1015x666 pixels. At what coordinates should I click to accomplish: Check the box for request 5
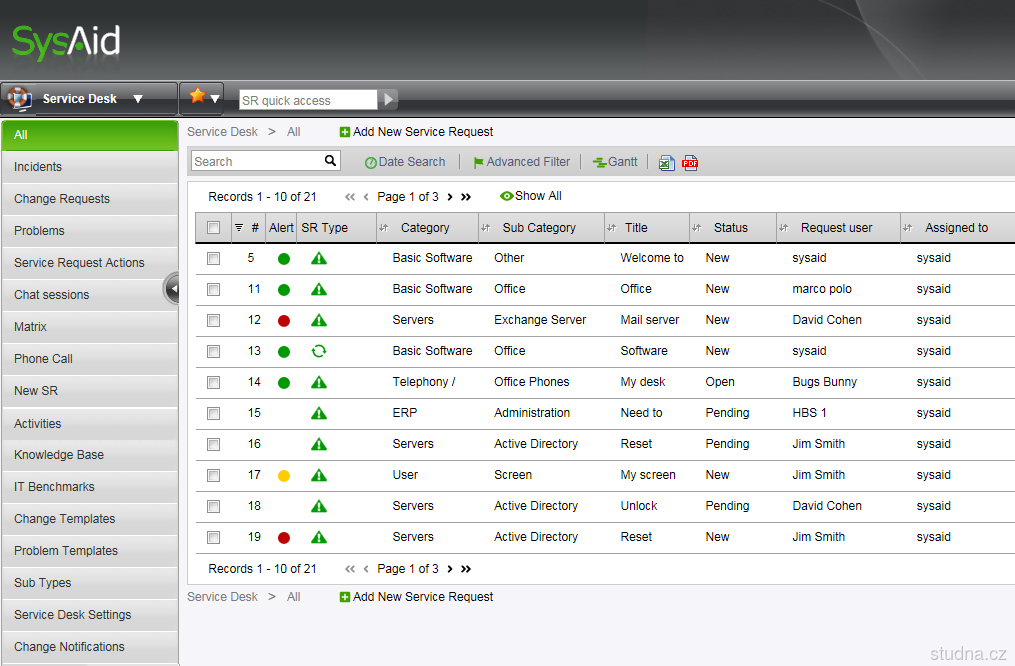(213, 258)
